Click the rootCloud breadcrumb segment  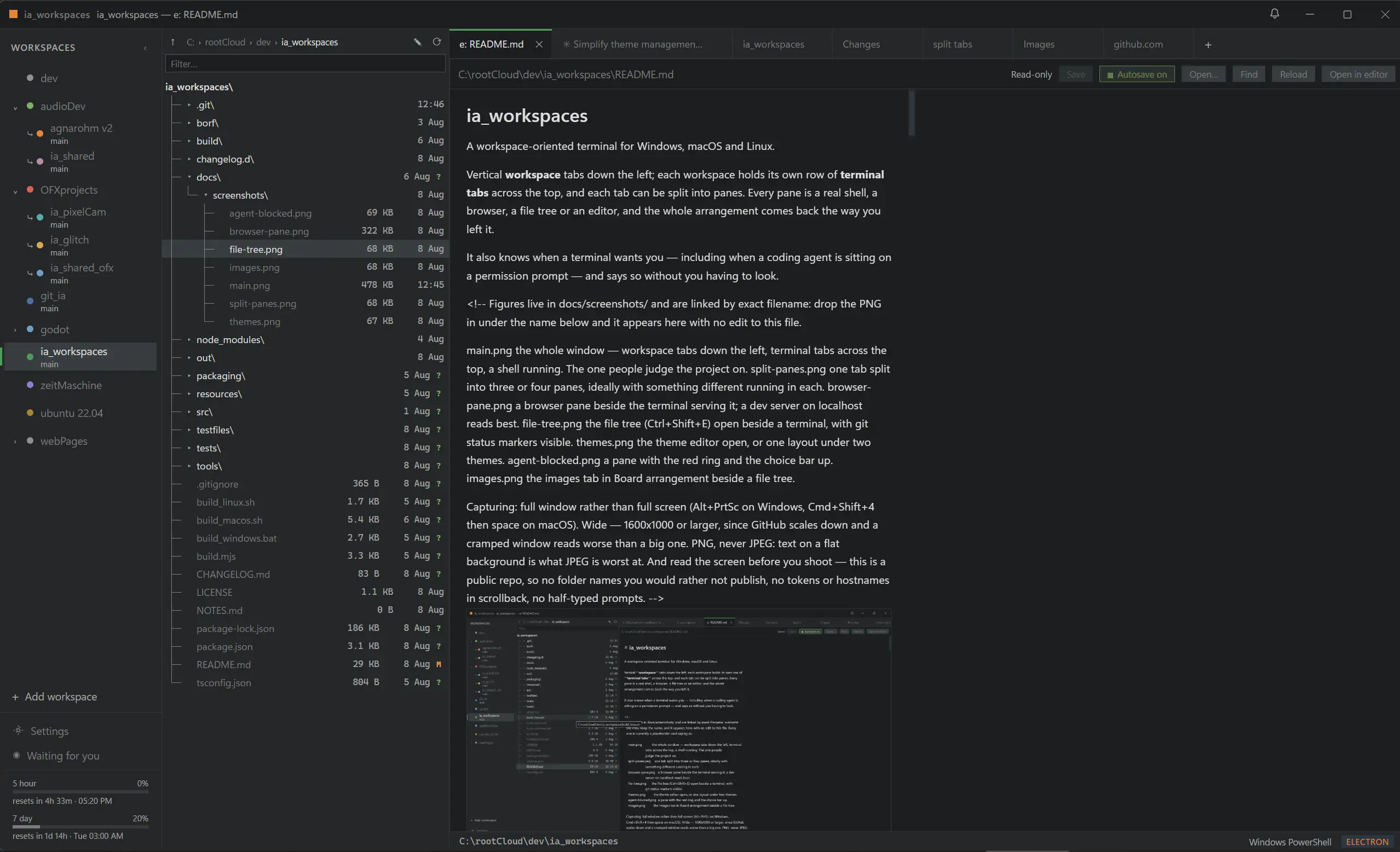[225, 42]
